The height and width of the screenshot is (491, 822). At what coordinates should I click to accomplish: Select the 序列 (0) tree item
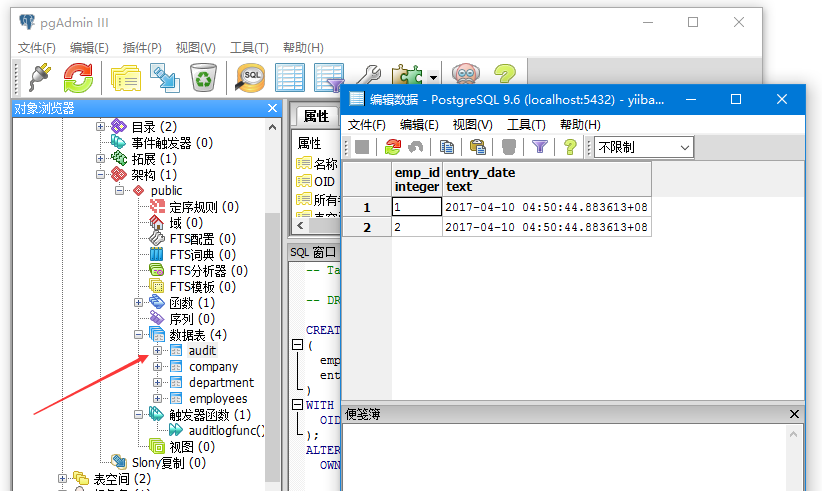coord(192,319)
